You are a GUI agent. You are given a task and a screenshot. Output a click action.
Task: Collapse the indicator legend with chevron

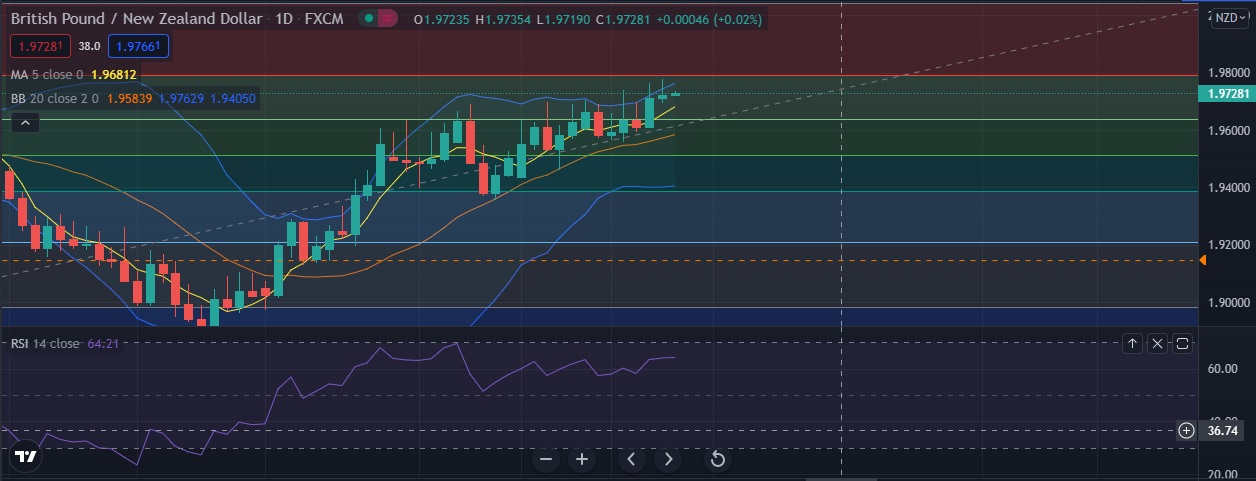tap(26, 123)
